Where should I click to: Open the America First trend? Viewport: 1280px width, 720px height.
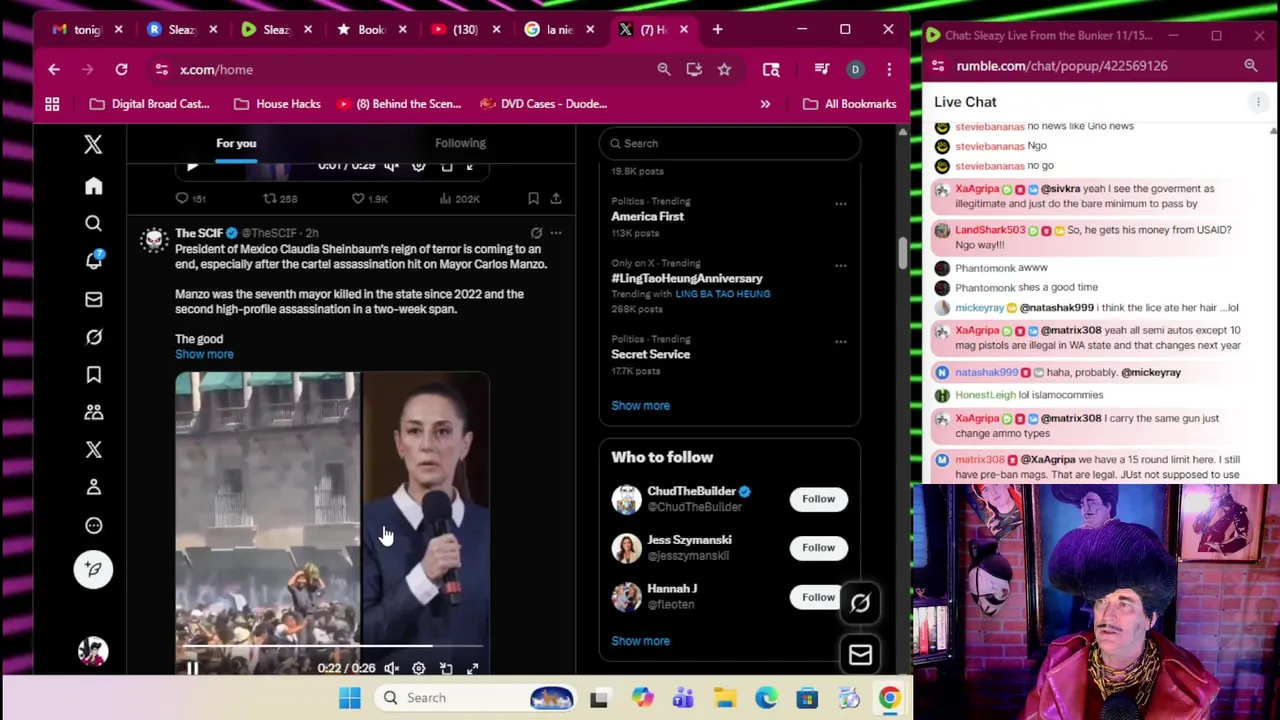coord(647,216)
